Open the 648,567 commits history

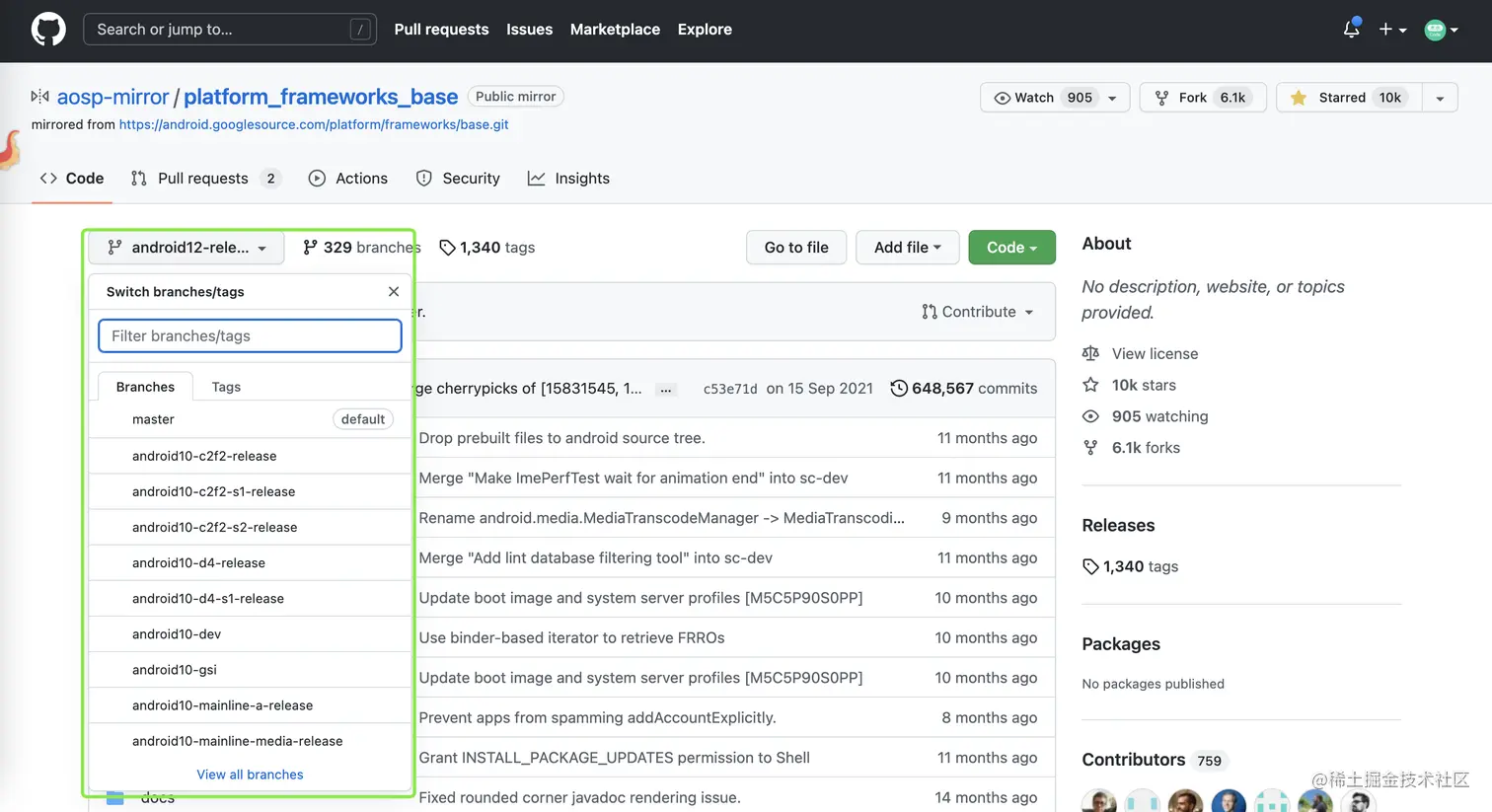(963, 389)
